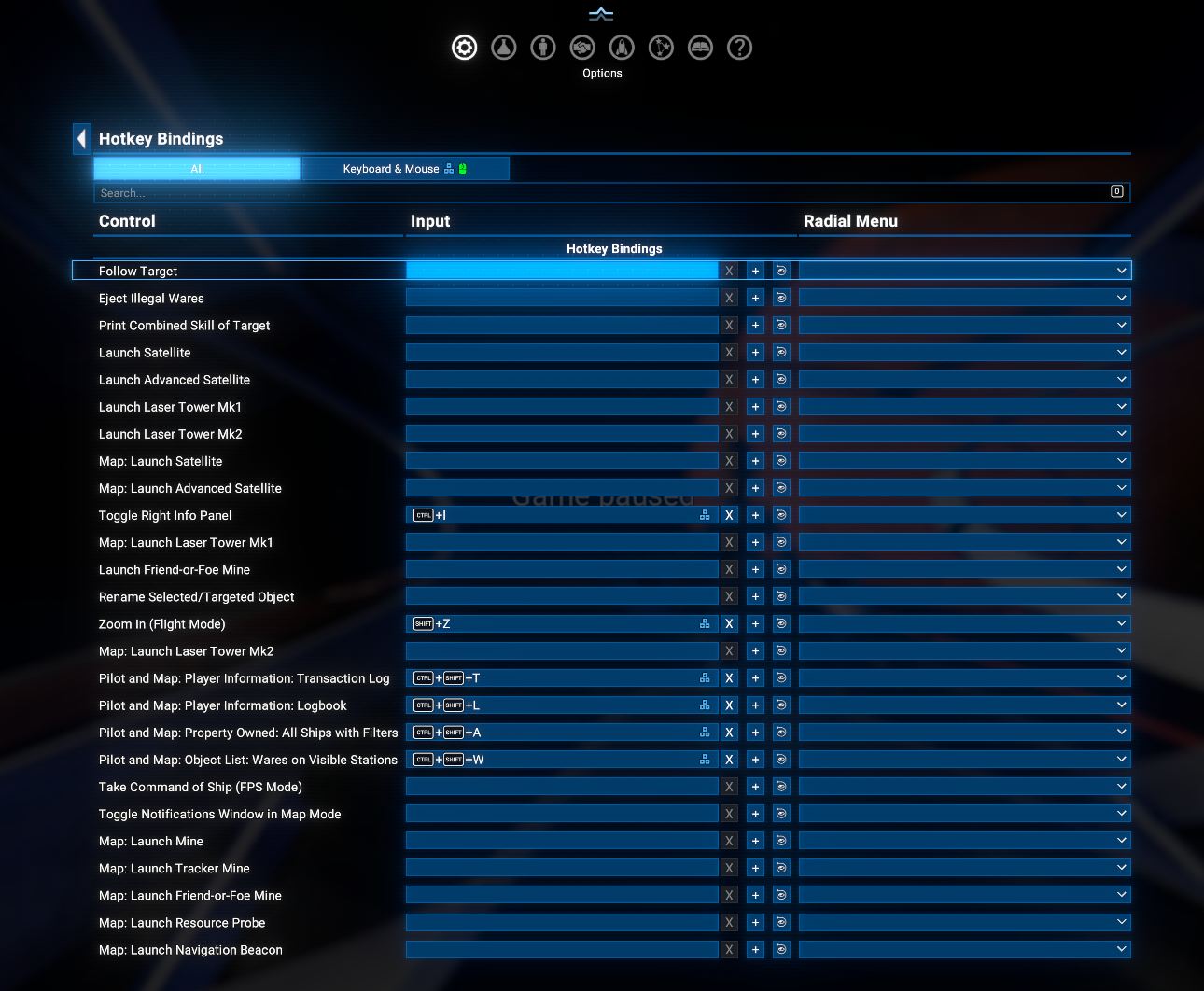Switch to the All tab
This screenshot has height=991, width=1204.
click(197, 169)
